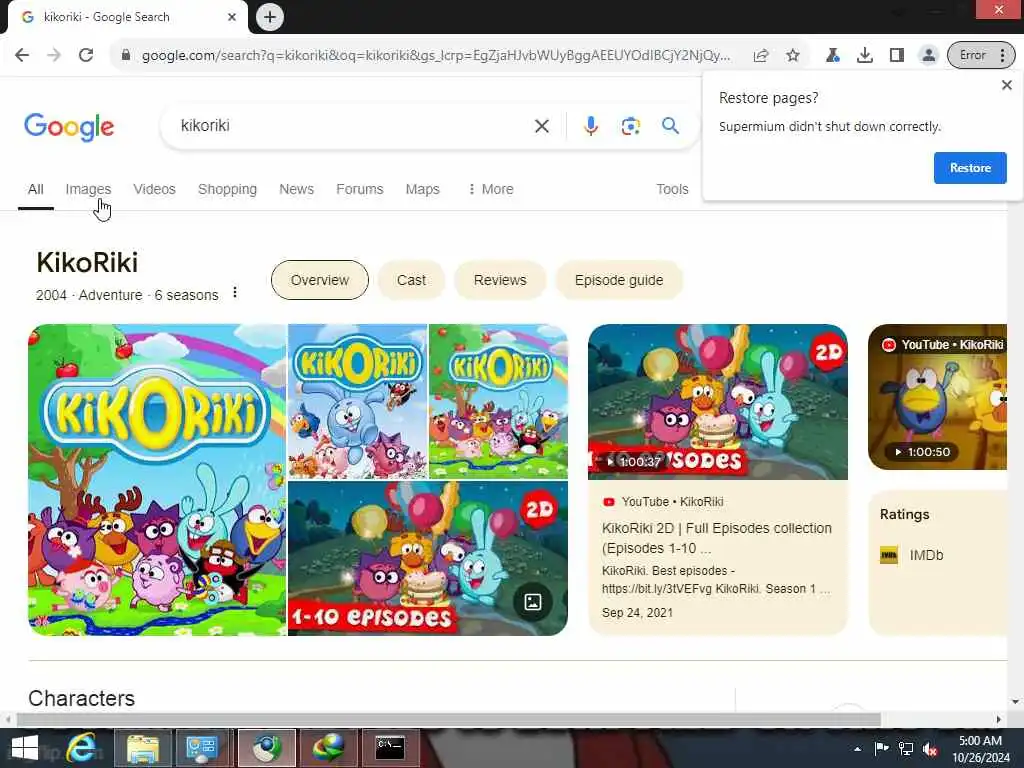The width and height of the screenshot is (1024, 768).
Task: Switch to the News tab
Action: pos(296,189)
